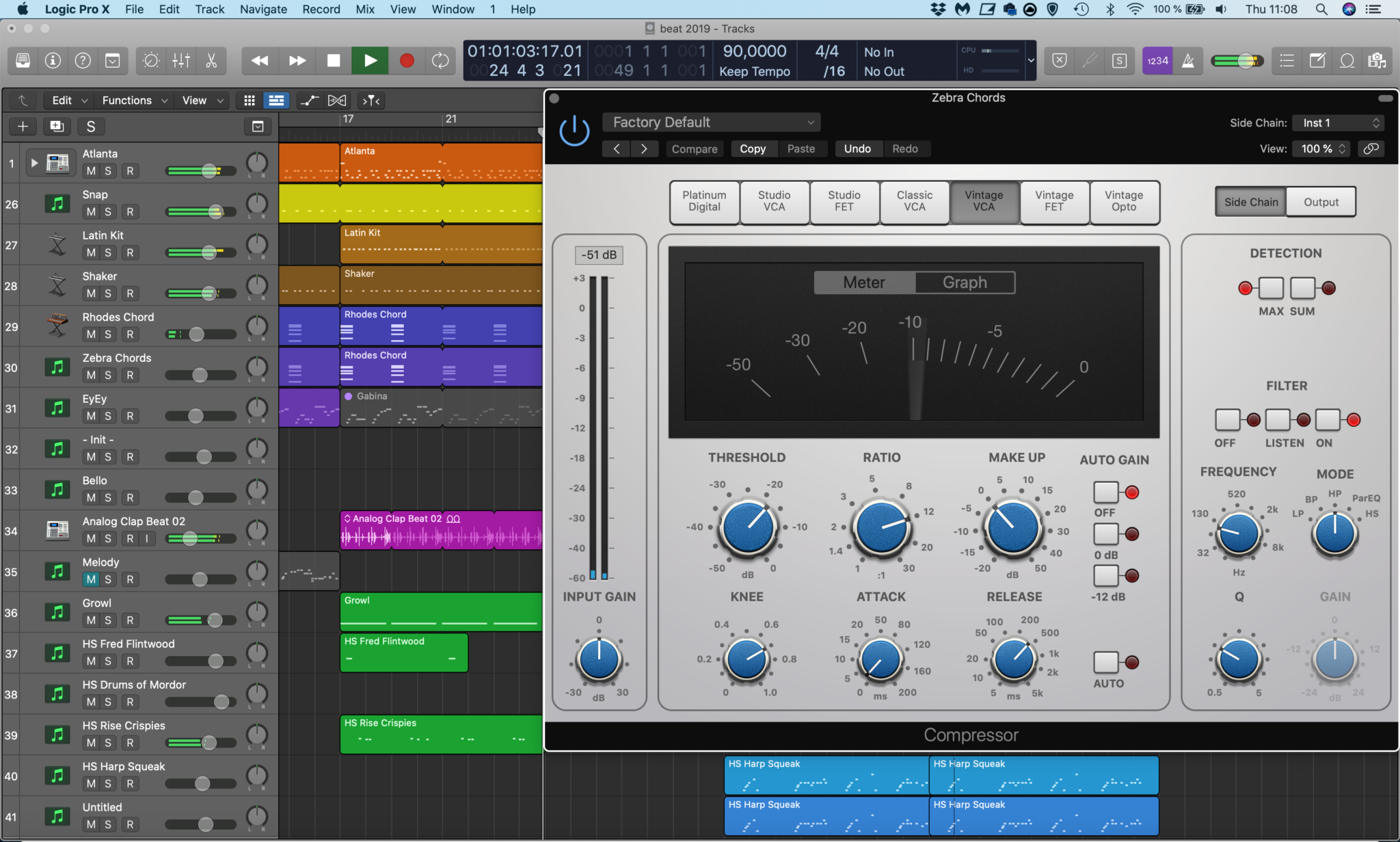Click the Threshold knob

pyautogui.click(x=749, y=527)
